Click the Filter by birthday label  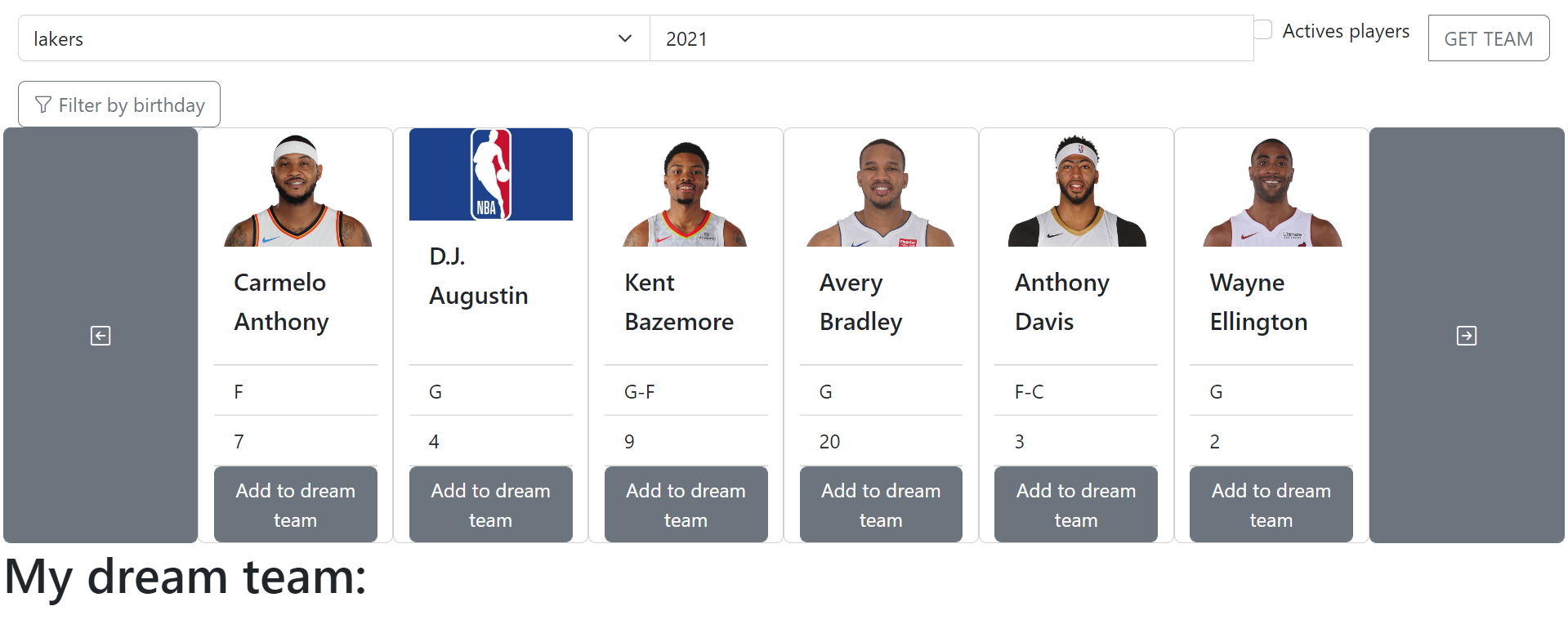coord(131,105)
